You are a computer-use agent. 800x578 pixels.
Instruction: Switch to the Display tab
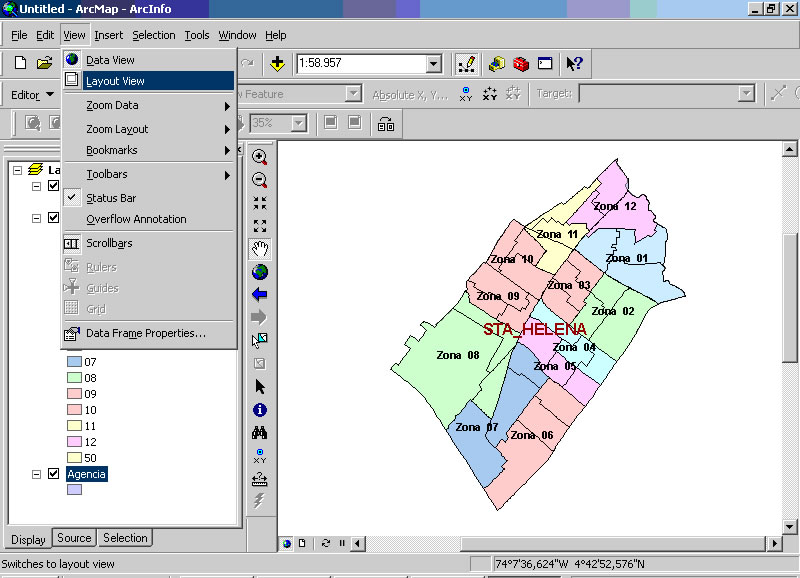pos(29,539)
